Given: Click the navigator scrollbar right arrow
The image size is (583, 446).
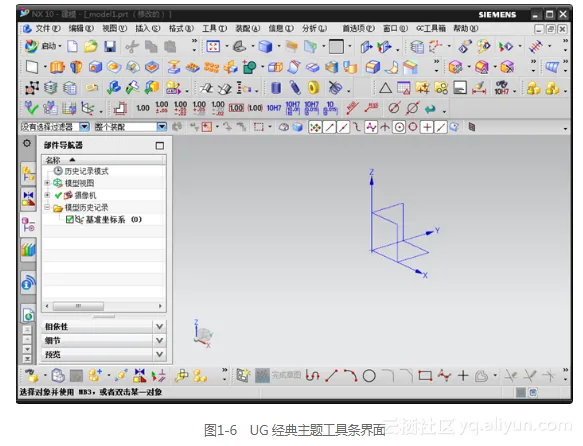Looking at the screenshot, I should (160, 306).
